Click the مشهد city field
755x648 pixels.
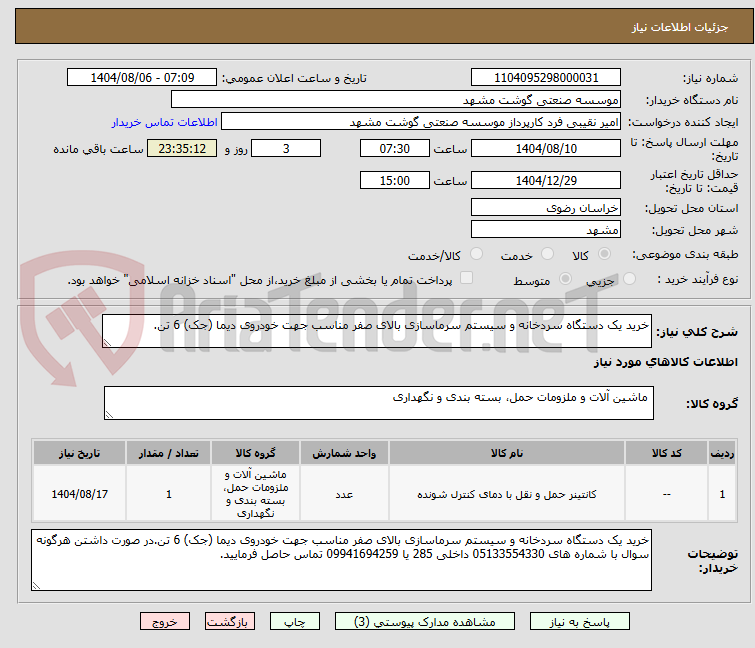pos(546,230)
